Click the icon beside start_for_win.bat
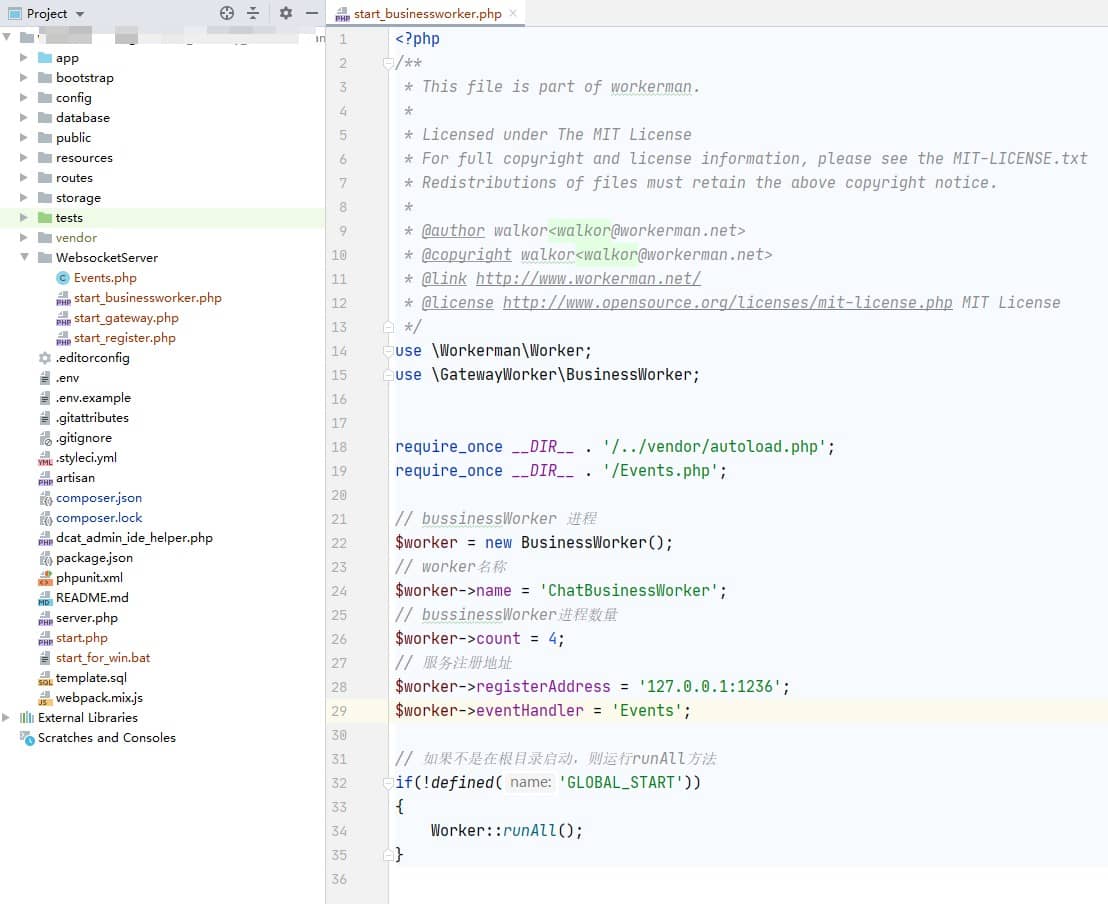1108x904 pixels. [43, 657]
